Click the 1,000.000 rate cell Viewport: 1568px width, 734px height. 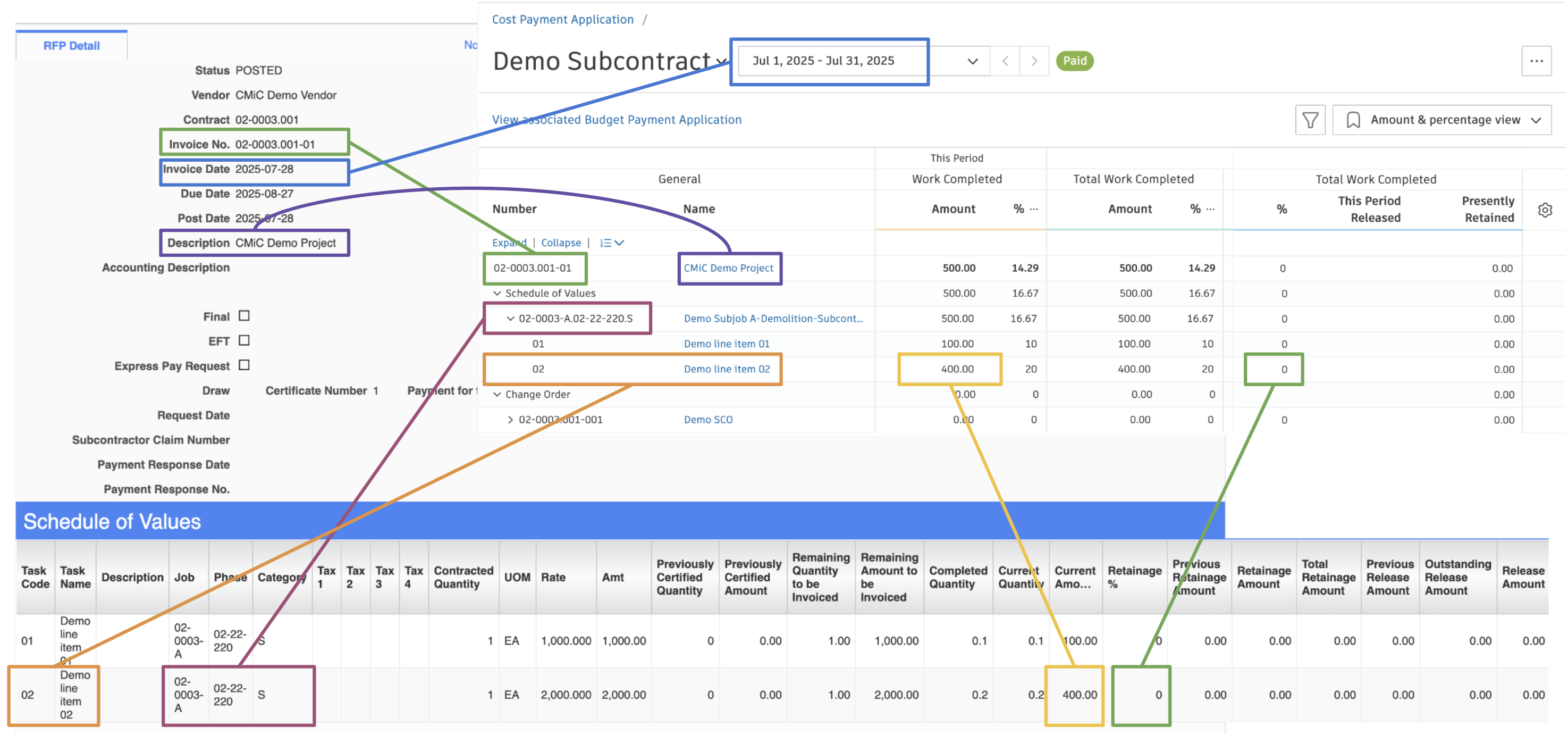coord(566,641)
